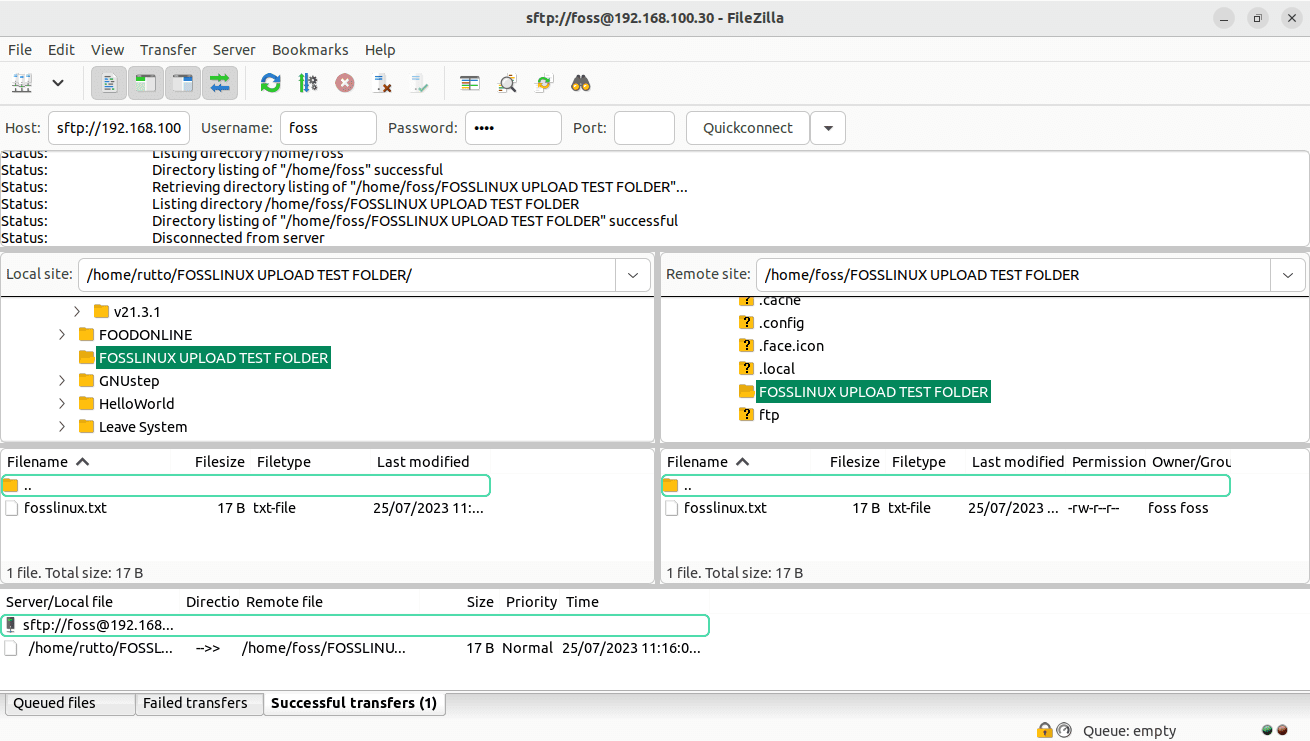Open the Help menu

pos(380,49)
